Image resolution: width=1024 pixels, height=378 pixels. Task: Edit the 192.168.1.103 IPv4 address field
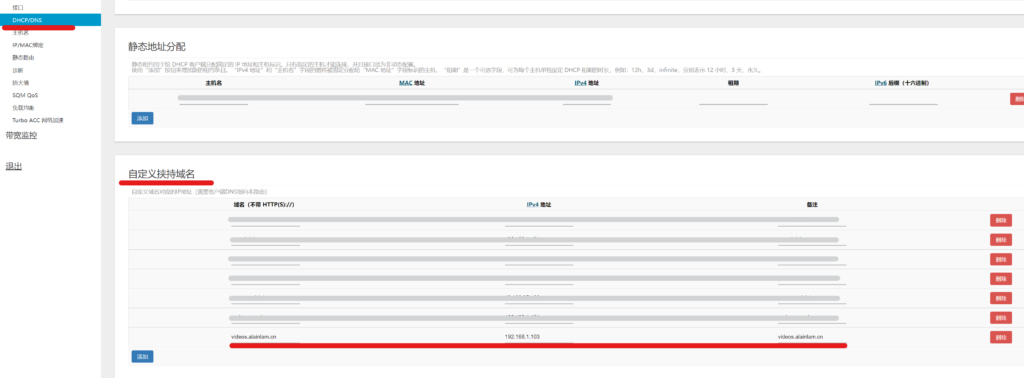(x=539, y=338)
